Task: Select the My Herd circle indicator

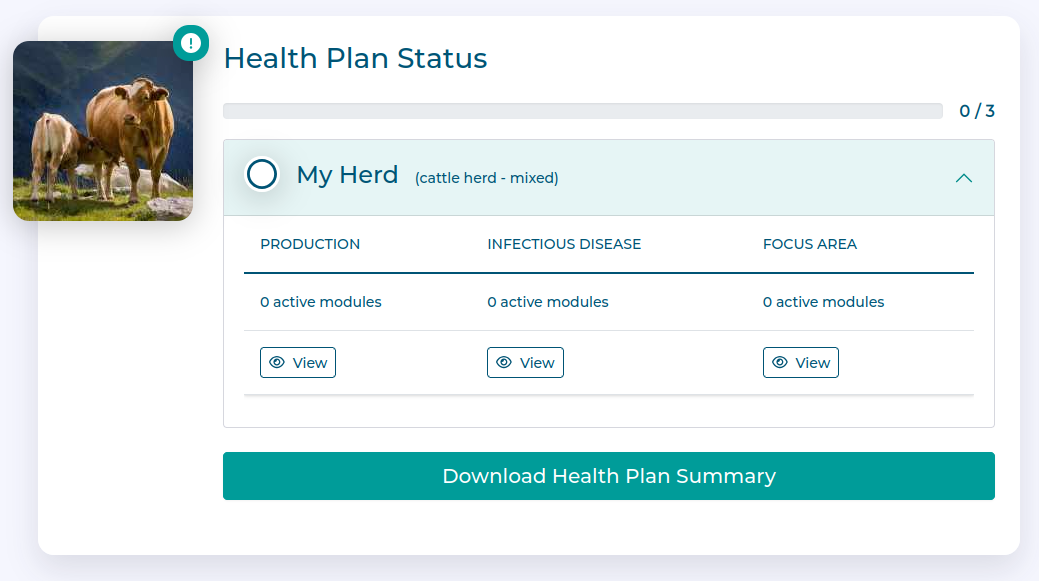Action: coord(262,175)
